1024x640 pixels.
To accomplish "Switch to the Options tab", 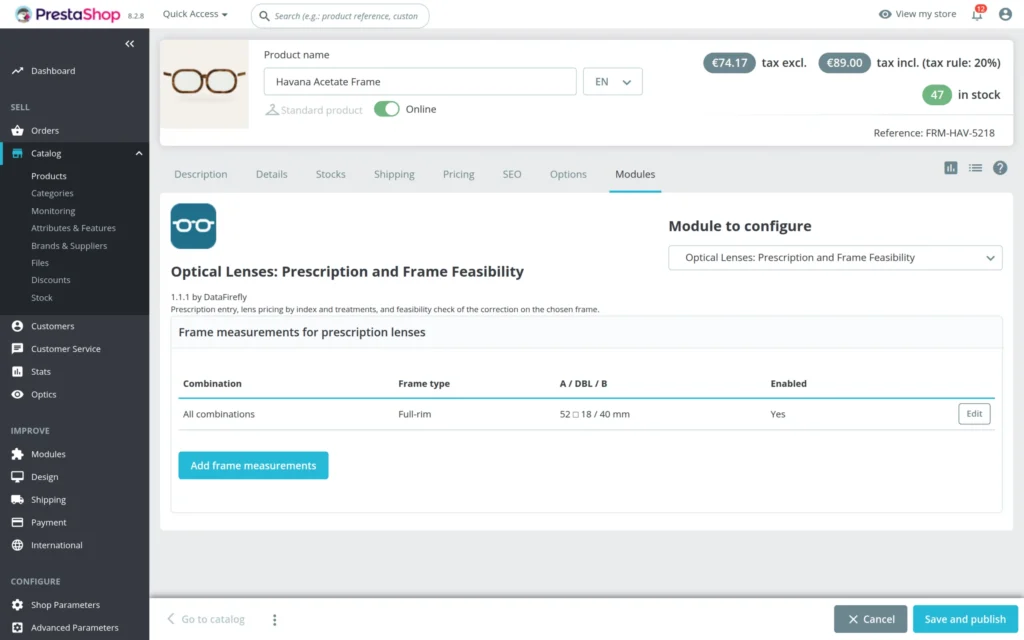I will (568, 174).
